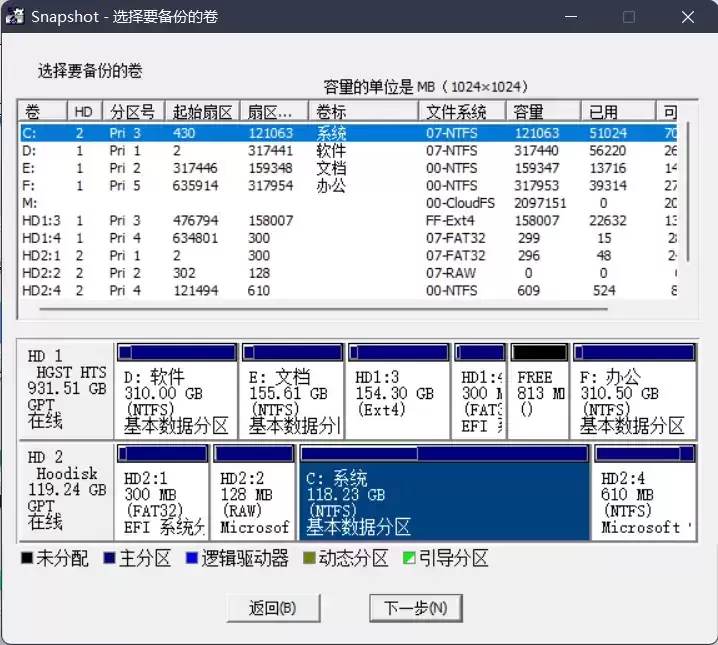The height and width of the screenshot is (645, 718).
Task: Select C: 系统 118.23 GB partition block
Action: point(444,492)
